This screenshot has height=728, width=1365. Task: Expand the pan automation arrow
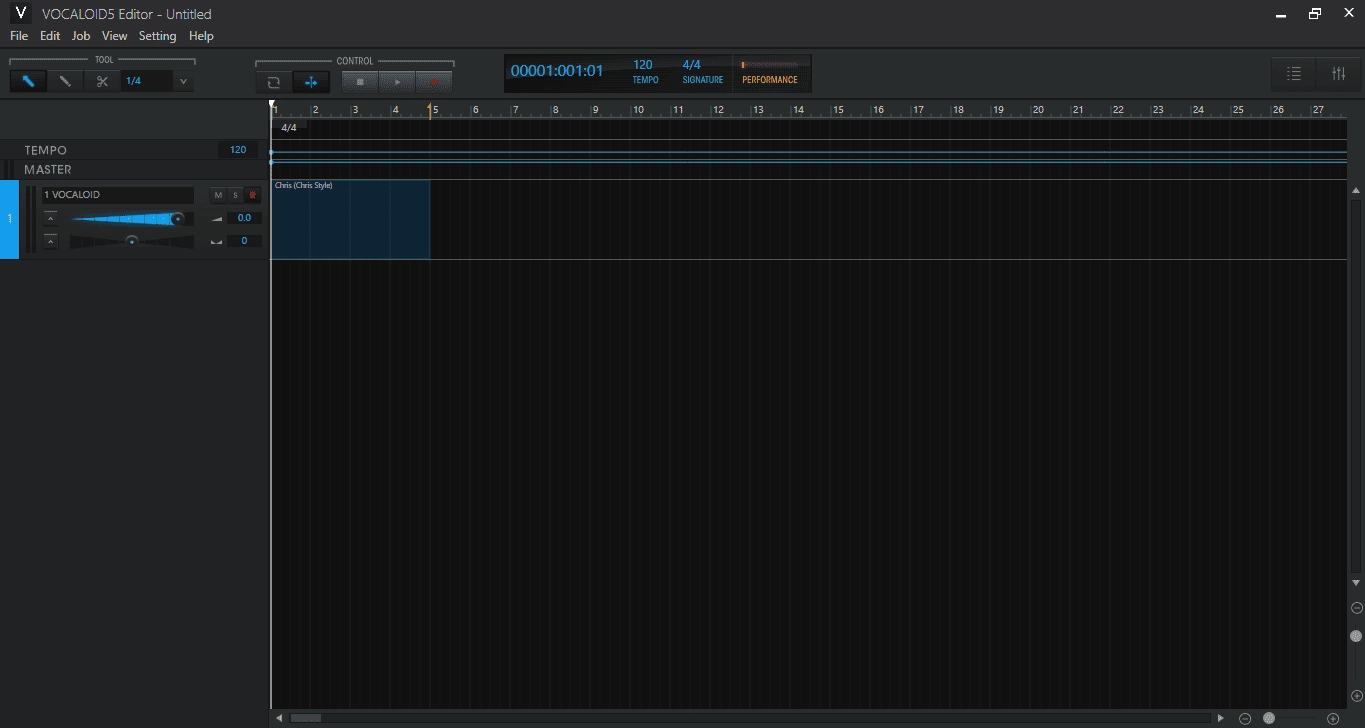(x=51, y=241)
